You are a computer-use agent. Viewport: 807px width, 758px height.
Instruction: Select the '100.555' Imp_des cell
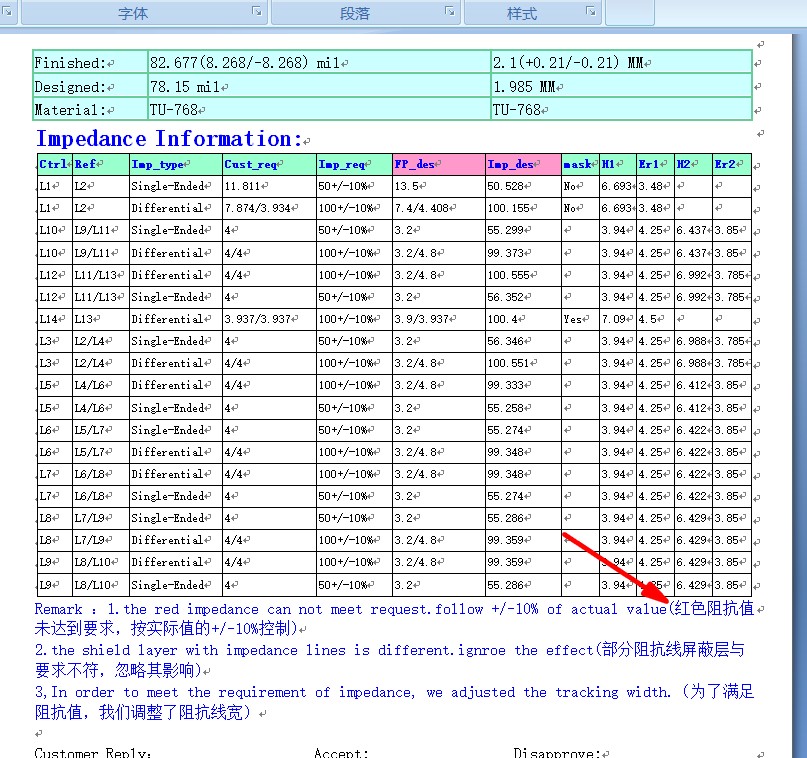(523, 275)
